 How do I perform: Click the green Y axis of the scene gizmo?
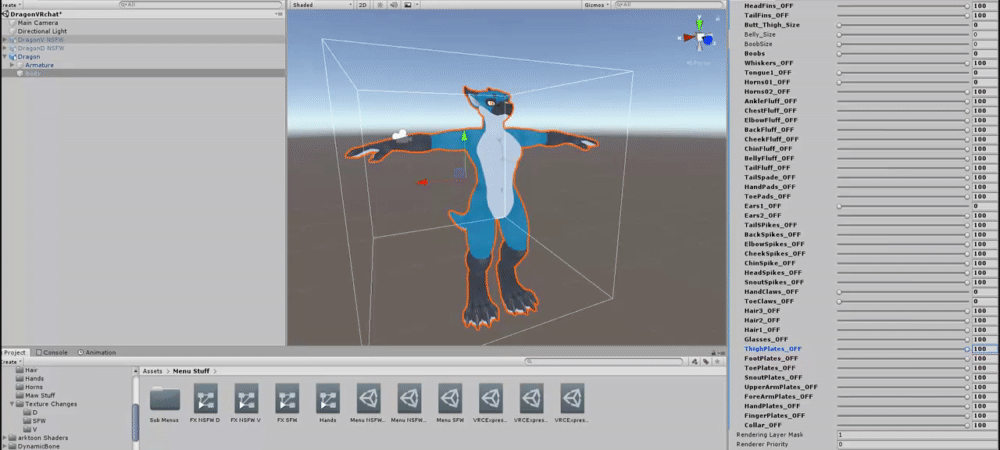(x=700, y=25)
